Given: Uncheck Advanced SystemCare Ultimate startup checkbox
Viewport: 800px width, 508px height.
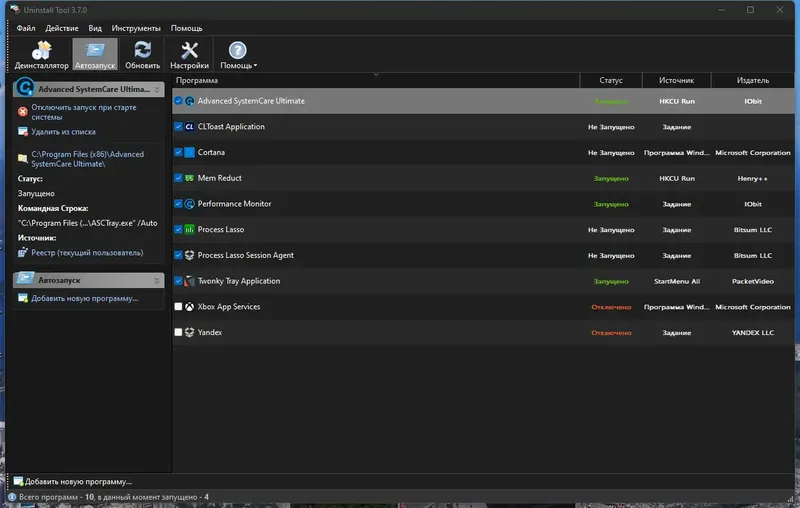Looking at the screenshot, I should point(178,100).
